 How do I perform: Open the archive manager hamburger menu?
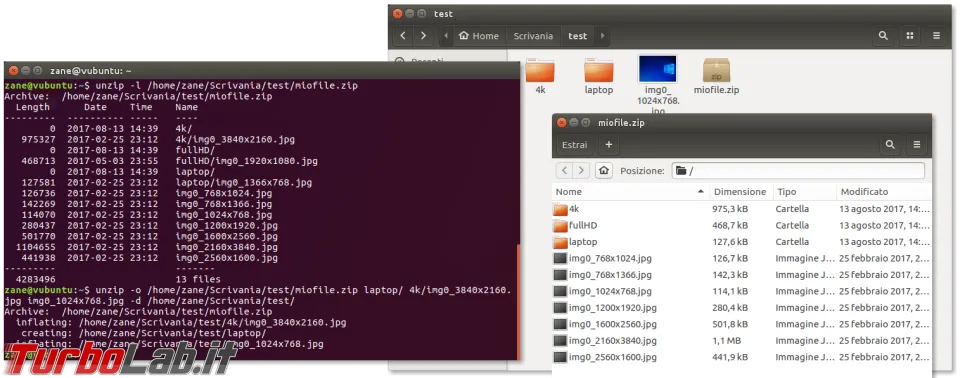click(917, 145)
